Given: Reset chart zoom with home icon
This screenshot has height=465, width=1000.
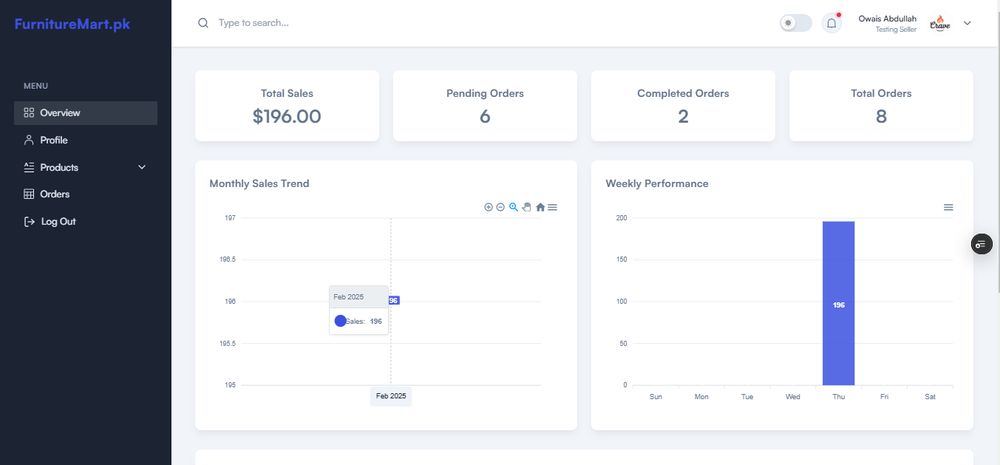Looking at the screenshot, I should pyautogui.click(x=540, y=207).
